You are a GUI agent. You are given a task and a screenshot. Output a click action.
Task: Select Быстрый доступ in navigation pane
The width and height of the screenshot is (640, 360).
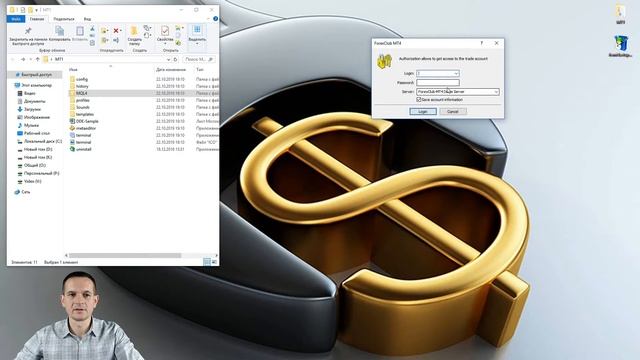click(x=36, y=75)
